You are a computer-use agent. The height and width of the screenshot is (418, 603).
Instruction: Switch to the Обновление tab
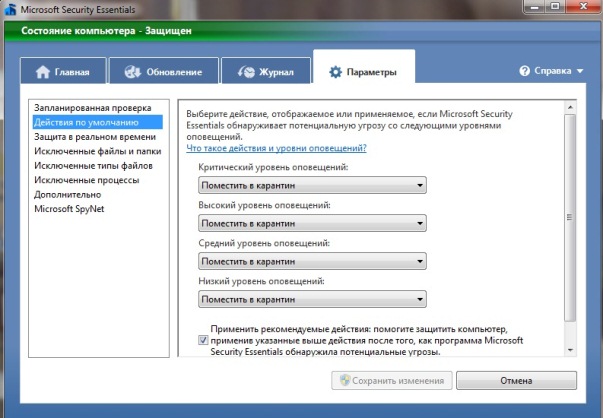(x=164, y=71)
